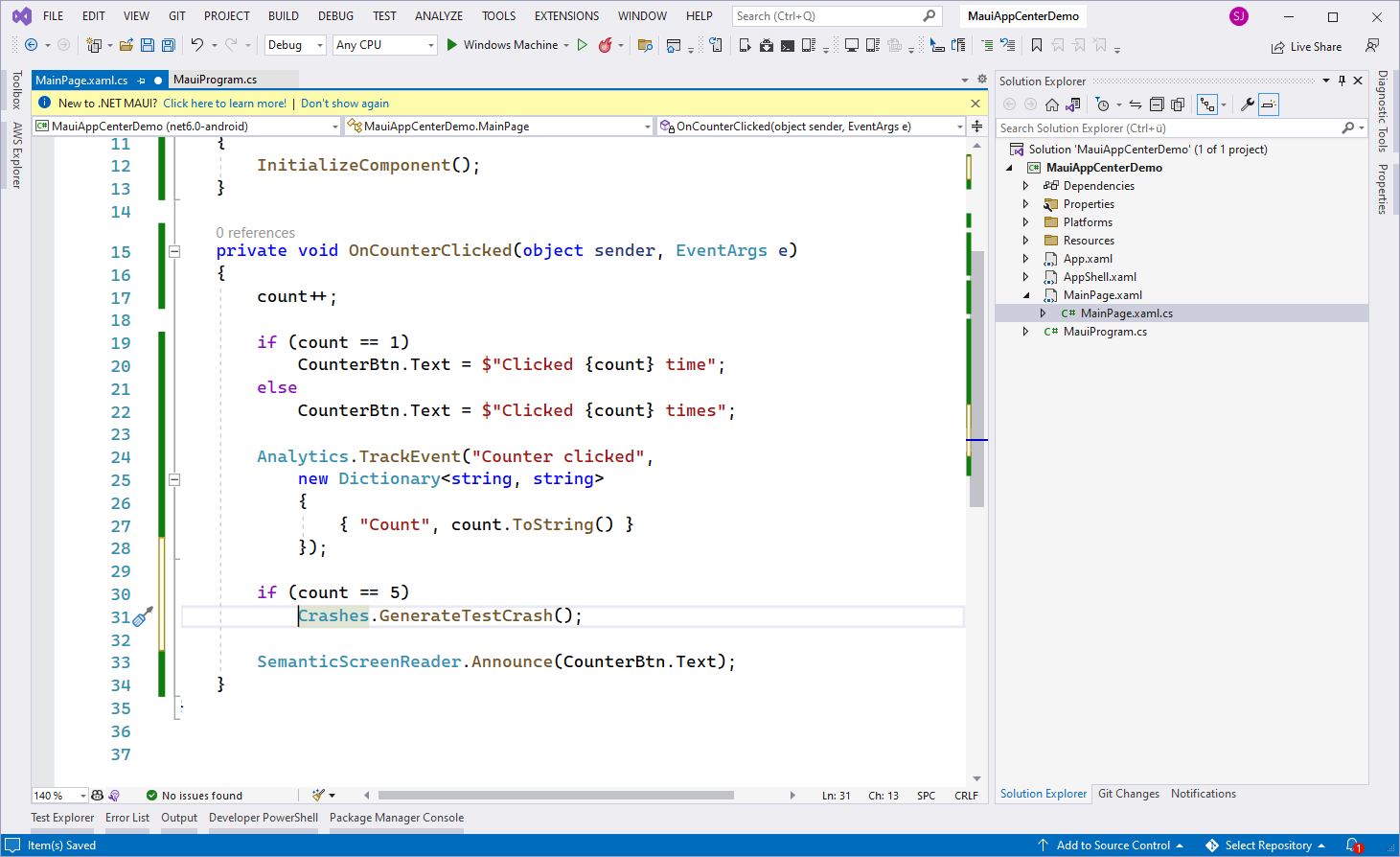Screen dimensions: 1400x857
Task: Collapse the OnCounterClicked method outline
Action: pyautogui.click(x=174, y=251)
